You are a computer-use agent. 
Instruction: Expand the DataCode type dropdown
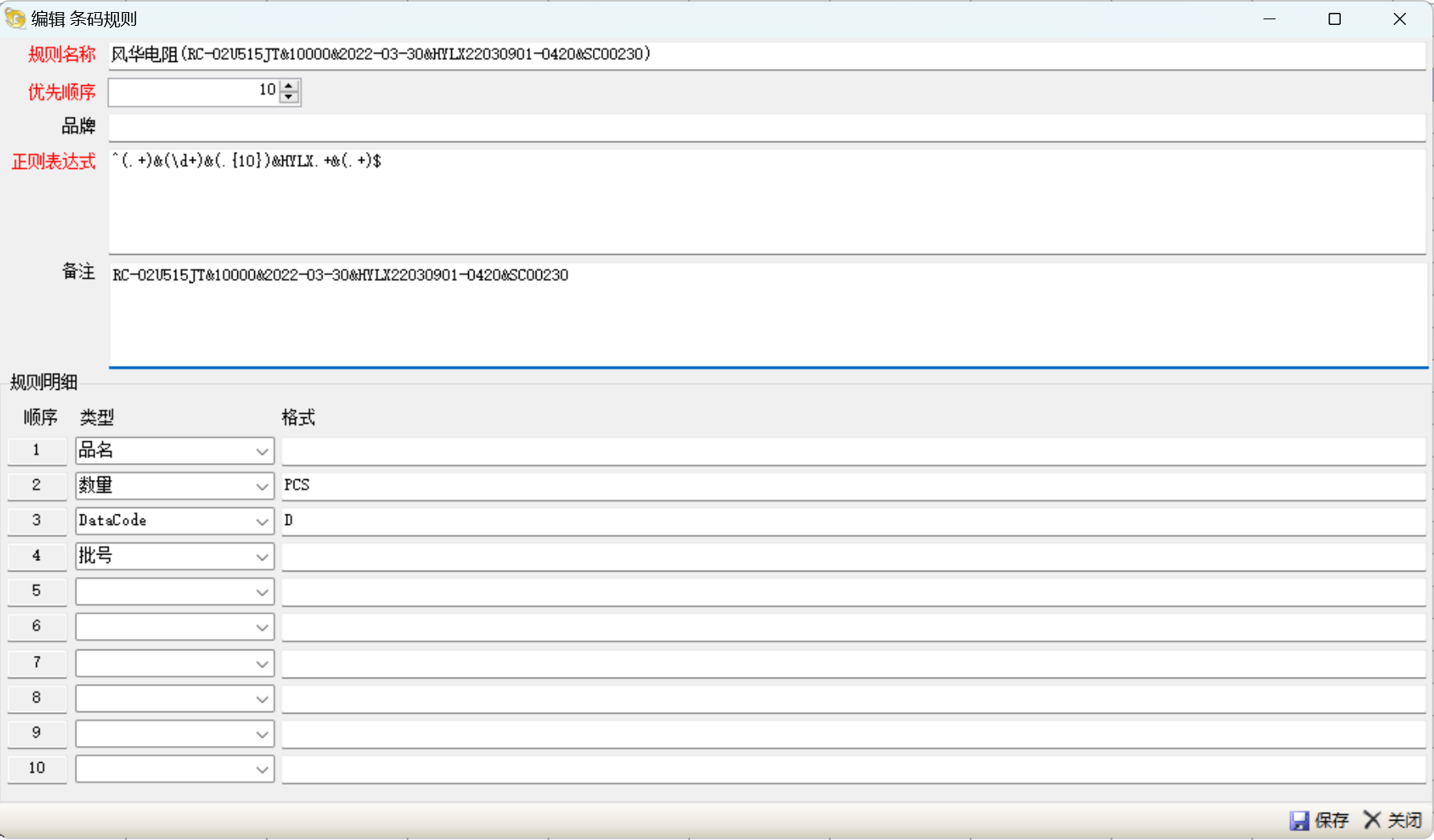pyautogui.click(x=261, y=522)
